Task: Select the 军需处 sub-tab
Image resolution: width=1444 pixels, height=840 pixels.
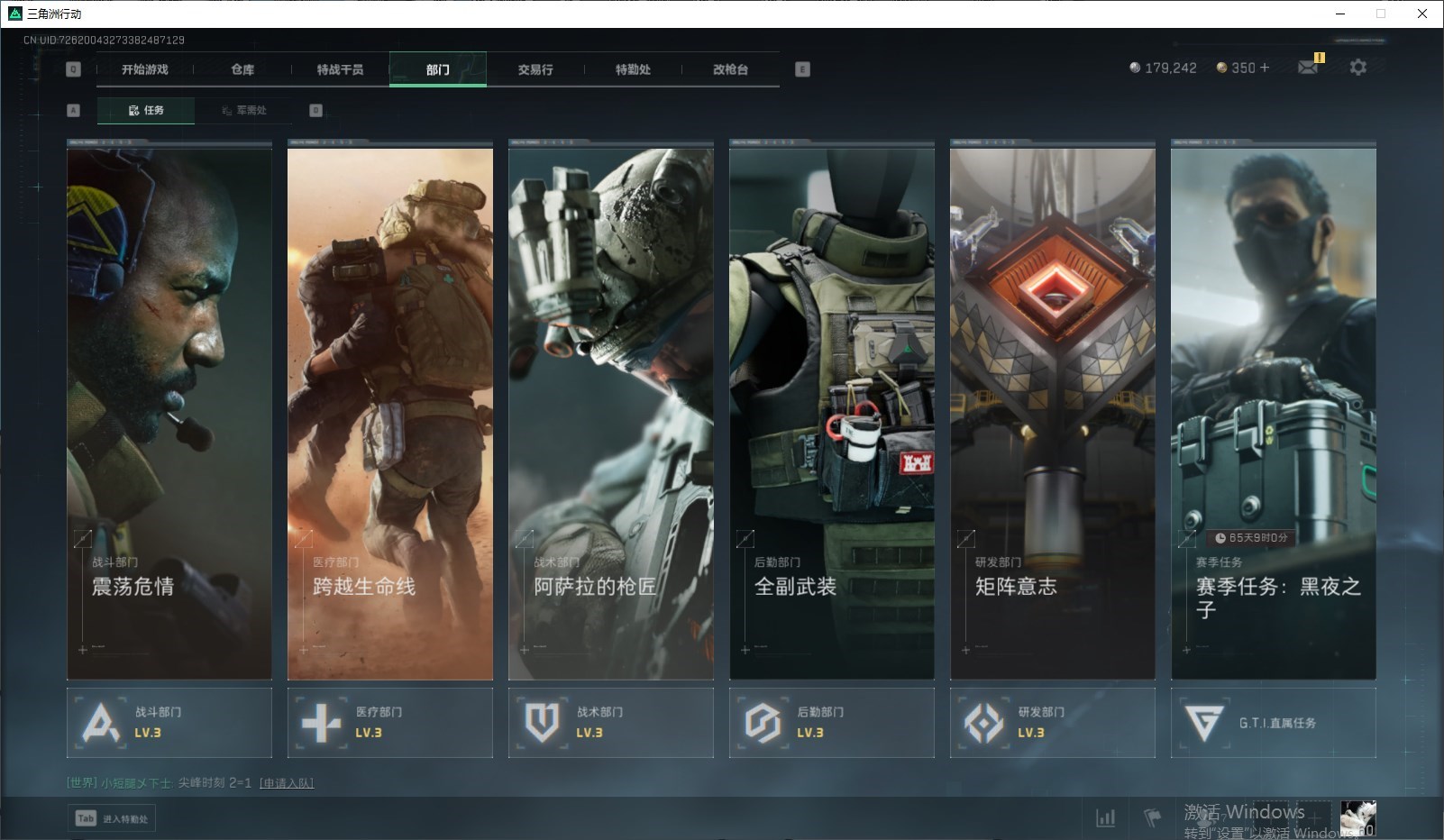Action: pyautogui.click(x=243, y=110)
